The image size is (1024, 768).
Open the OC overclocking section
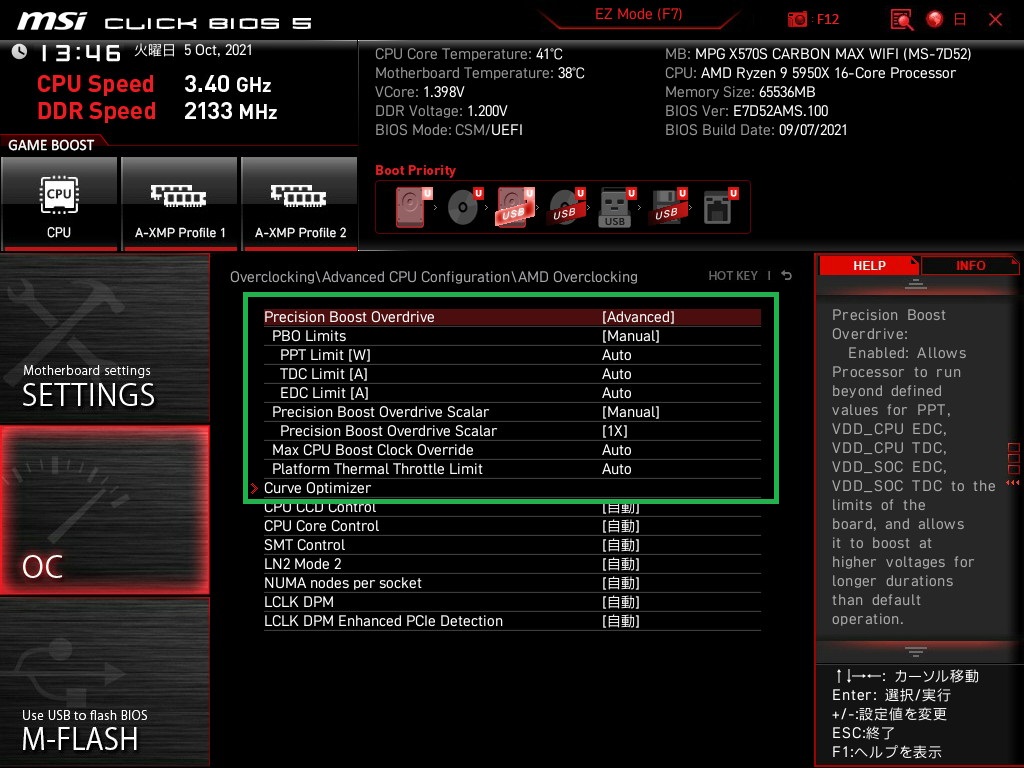[x=104, y=510]
